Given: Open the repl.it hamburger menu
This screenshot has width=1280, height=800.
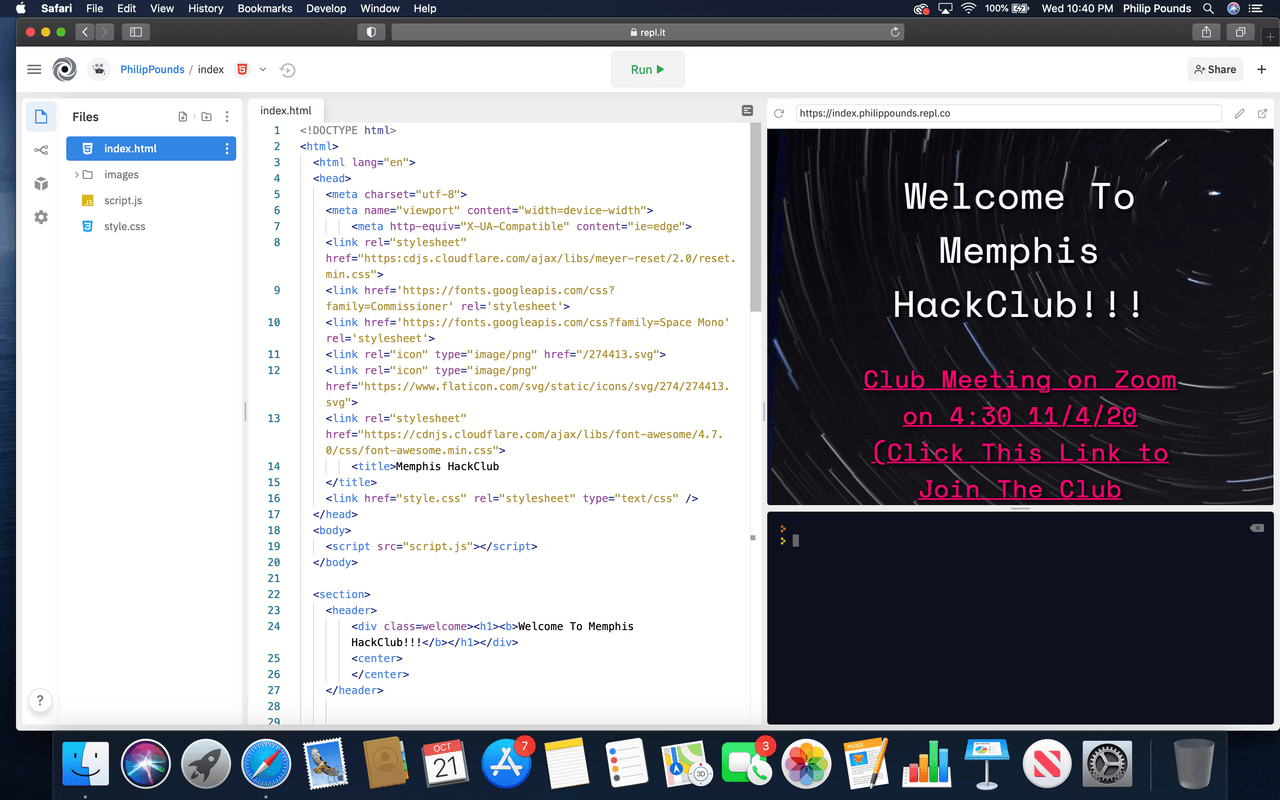Looking at the screenshot, I should 34,70.
